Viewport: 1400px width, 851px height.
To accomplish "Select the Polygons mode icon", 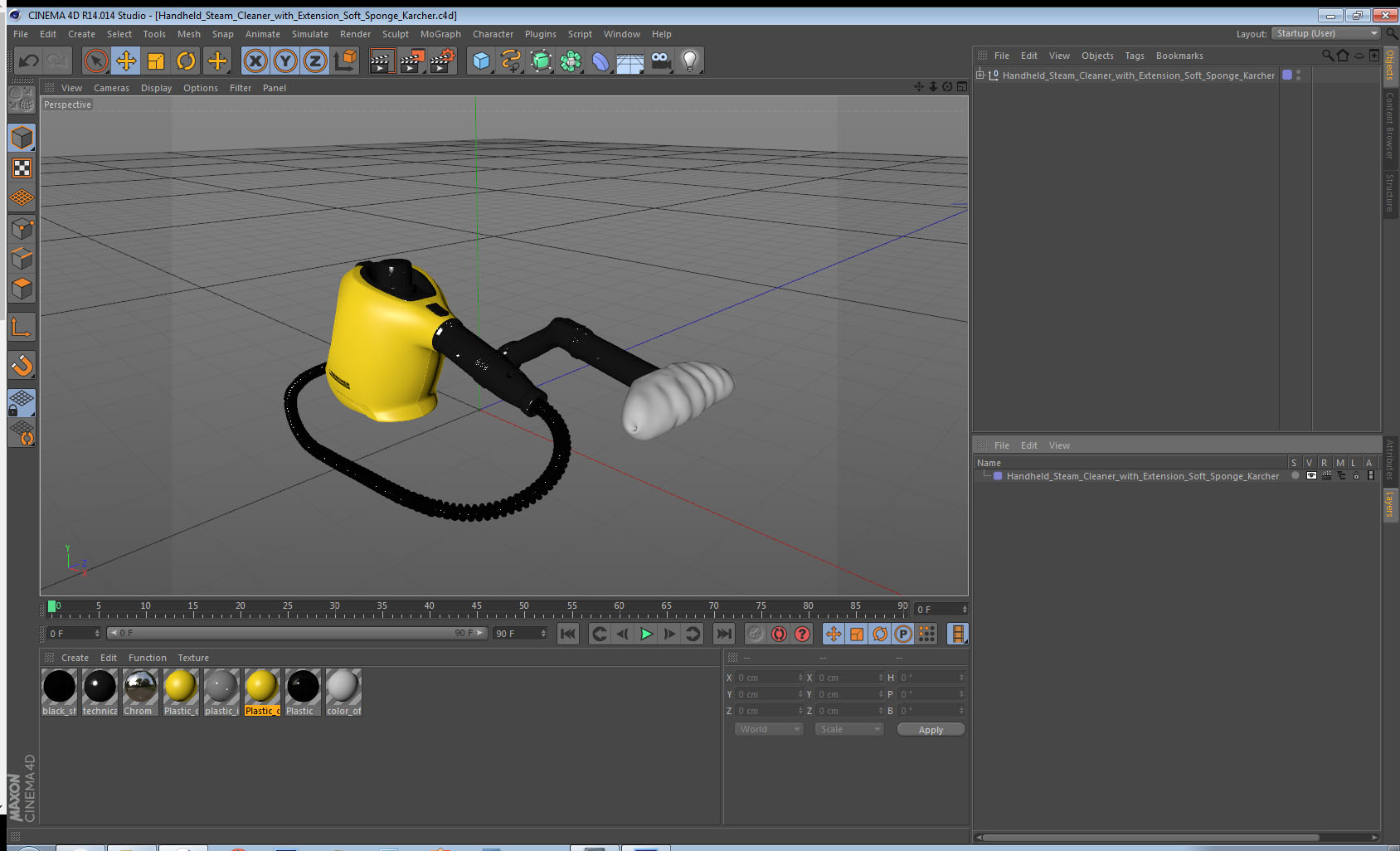I will (x=22, y=289).
